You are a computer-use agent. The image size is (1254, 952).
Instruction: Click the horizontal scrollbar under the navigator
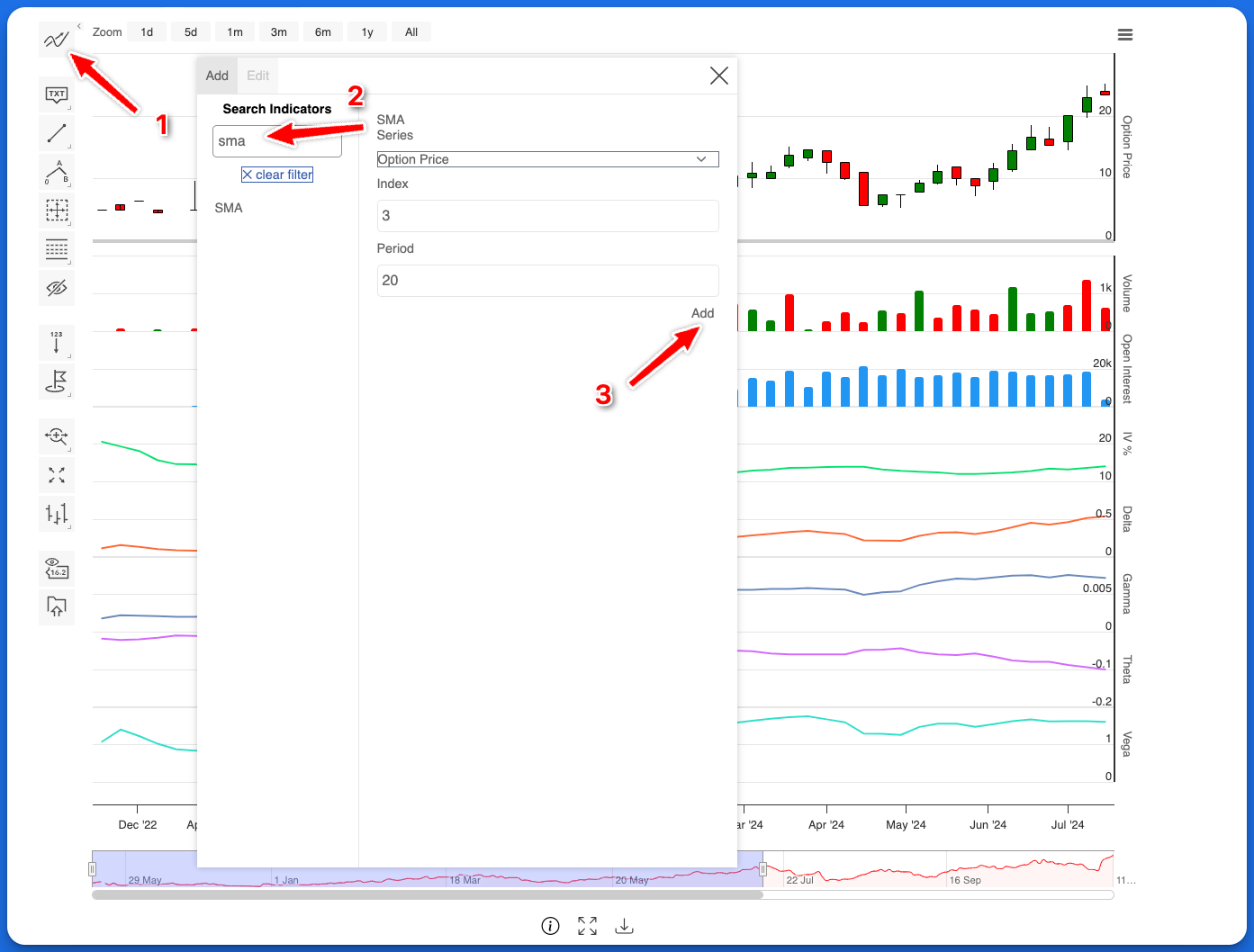tap(428, 894)
